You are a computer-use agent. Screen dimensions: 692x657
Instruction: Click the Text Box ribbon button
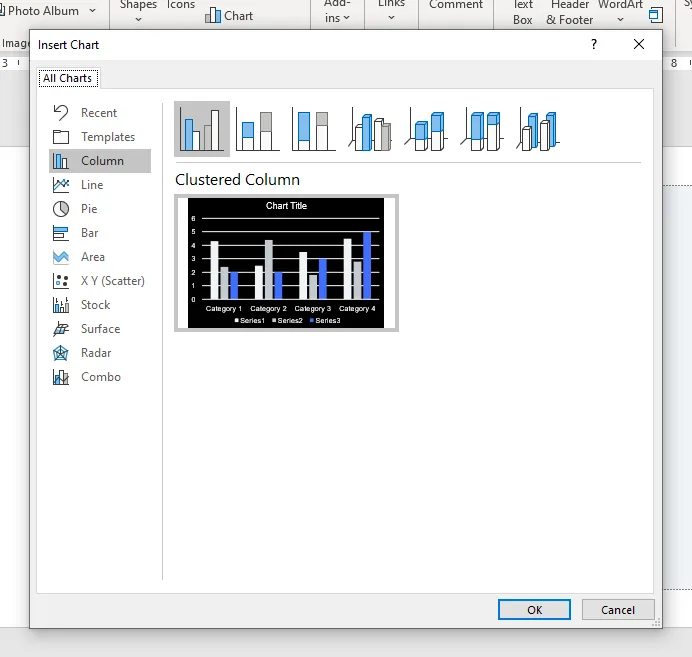pos(523,12)
